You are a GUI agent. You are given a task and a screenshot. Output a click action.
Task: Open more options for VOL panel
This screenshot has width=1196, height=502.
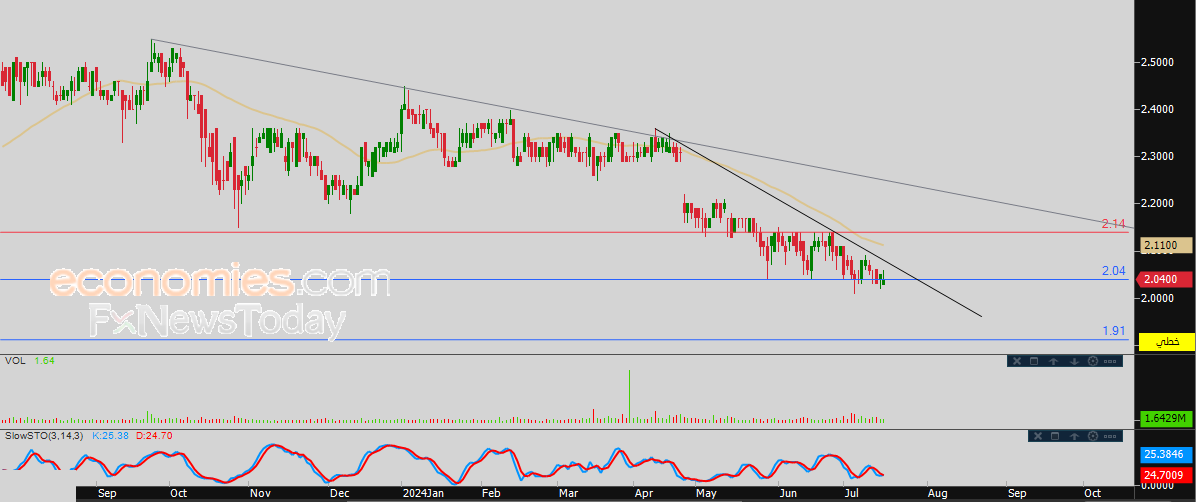click(x=1110, y=362)
